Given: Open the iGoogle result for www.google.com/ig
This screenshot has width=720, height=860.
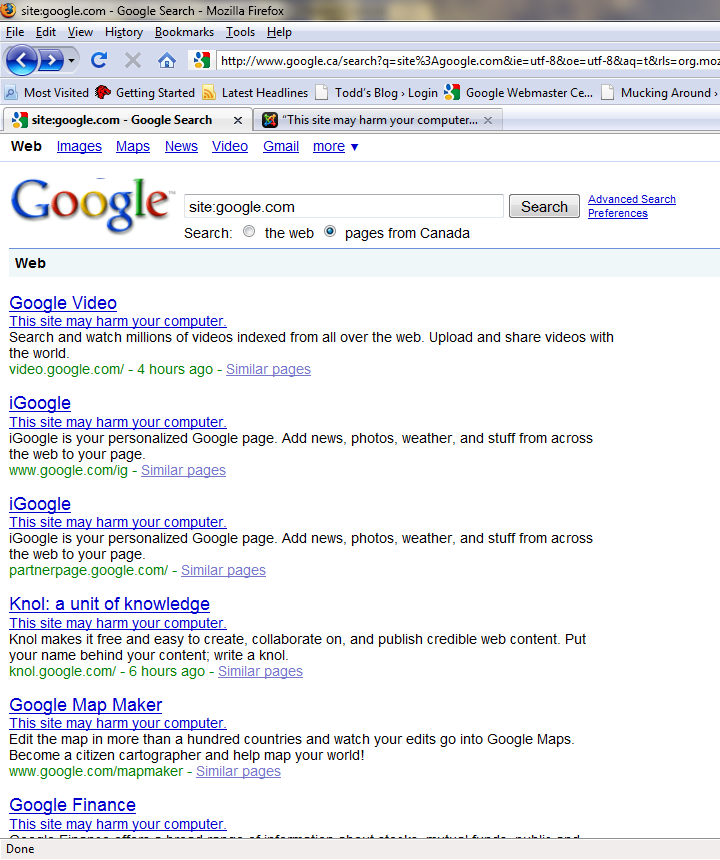Looking at the screenshot, I should (40, 403).
